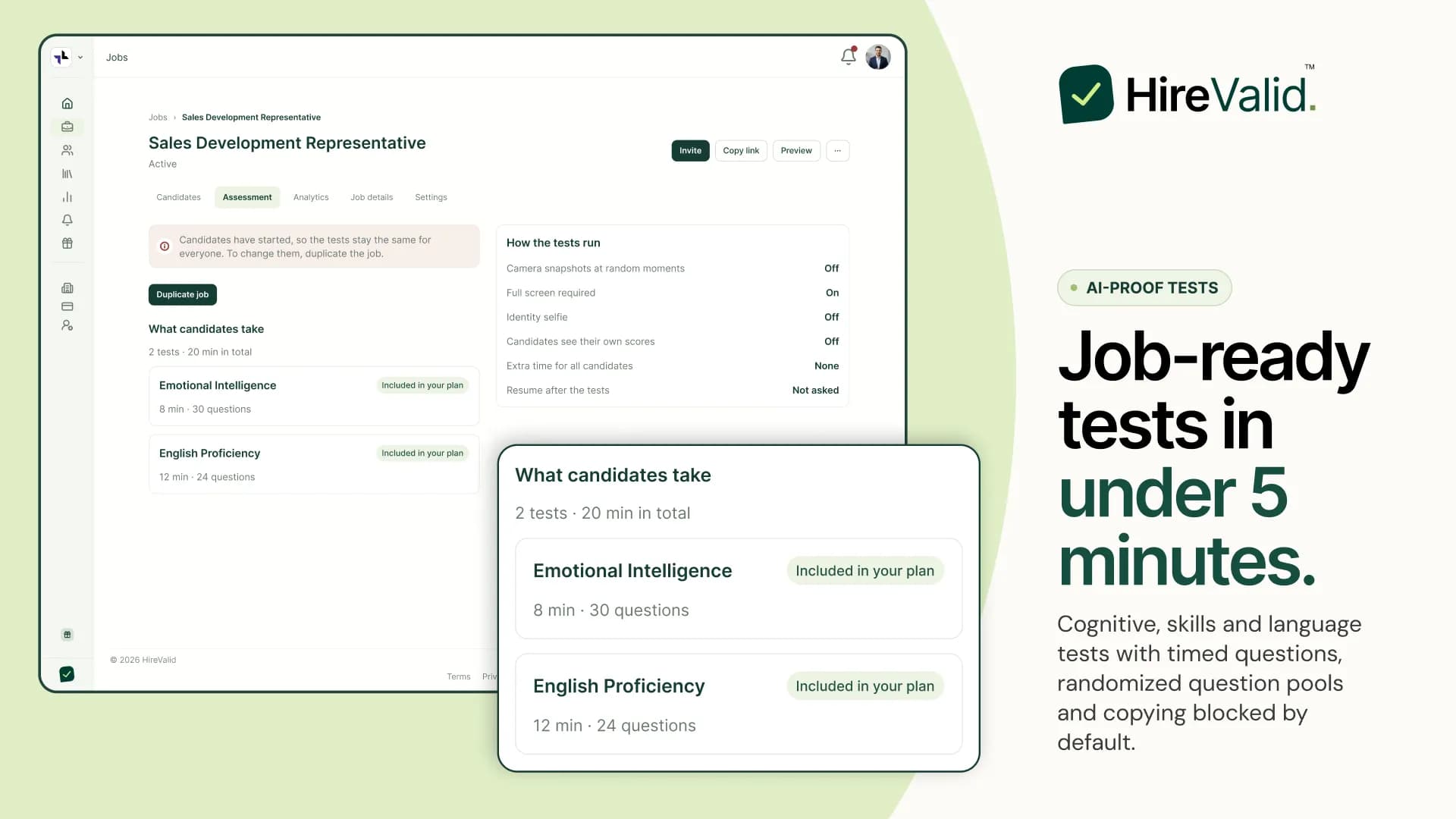Click the Candidates see their own scores row

(673, 341)
